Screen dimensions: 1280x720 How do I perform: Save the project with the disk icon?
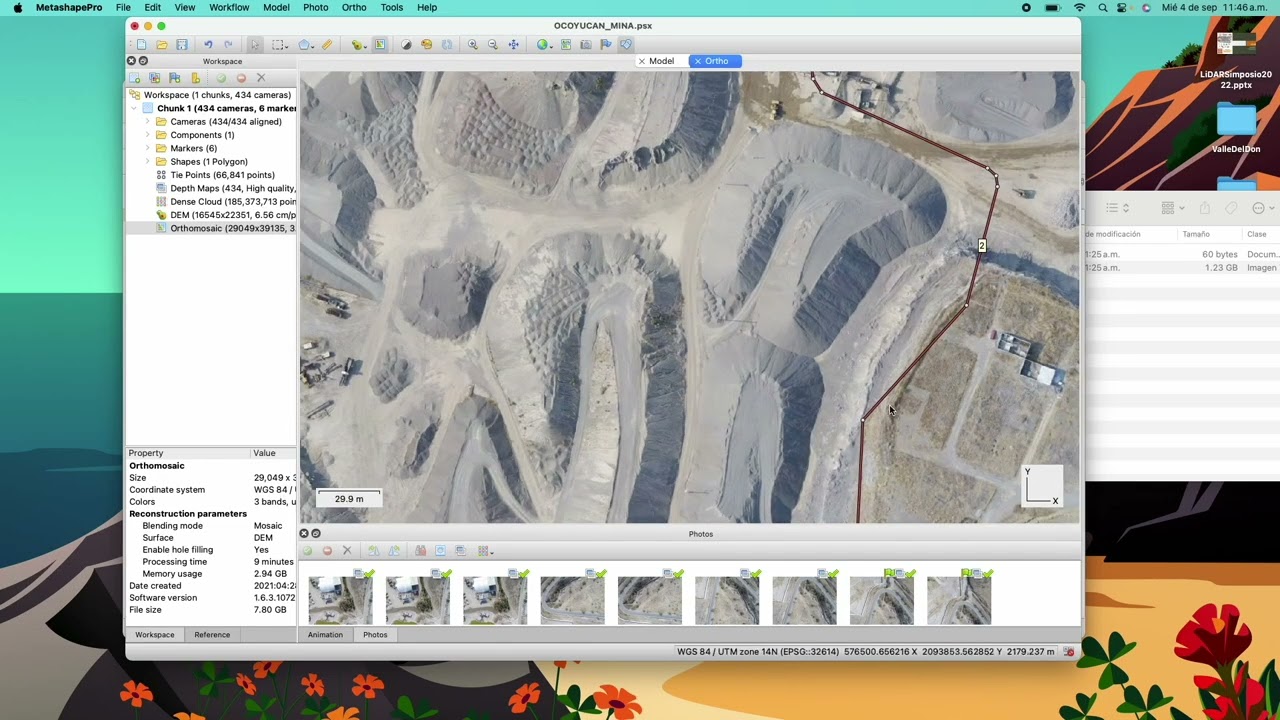click(182, 45)
